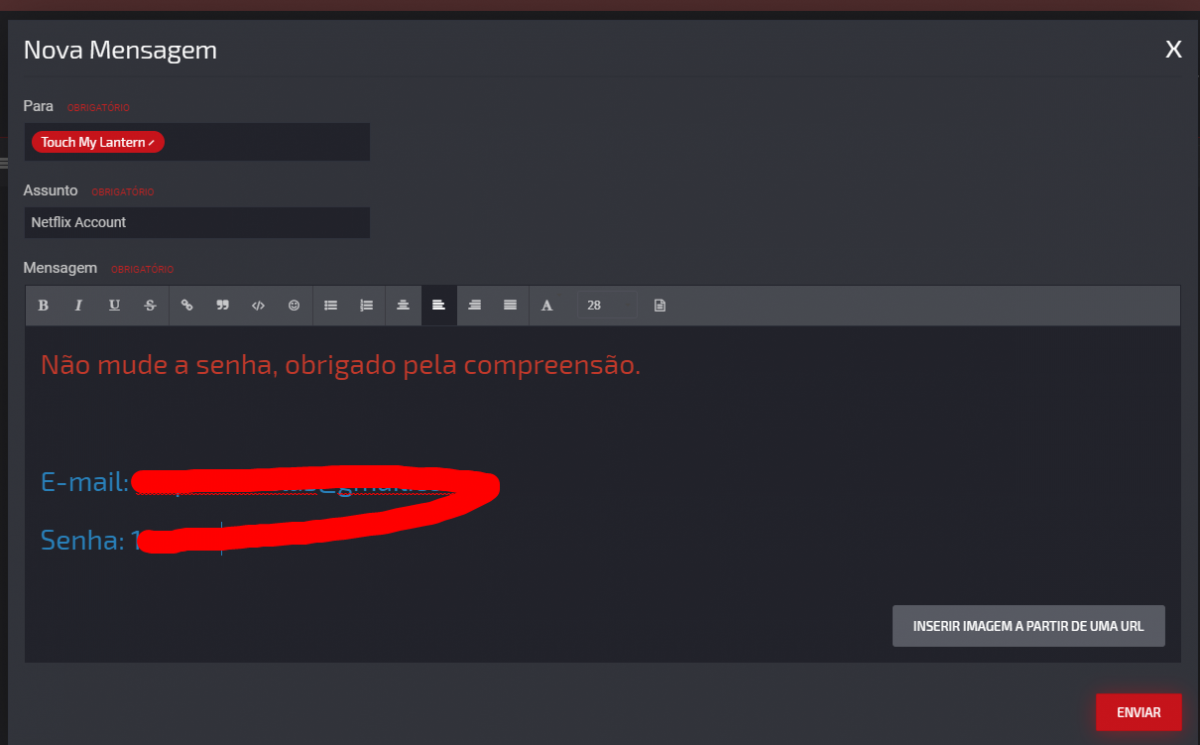The height and width of the screenshot is (745, 1200).
Task: Insert a bulleted list
Action: (331, 305)
